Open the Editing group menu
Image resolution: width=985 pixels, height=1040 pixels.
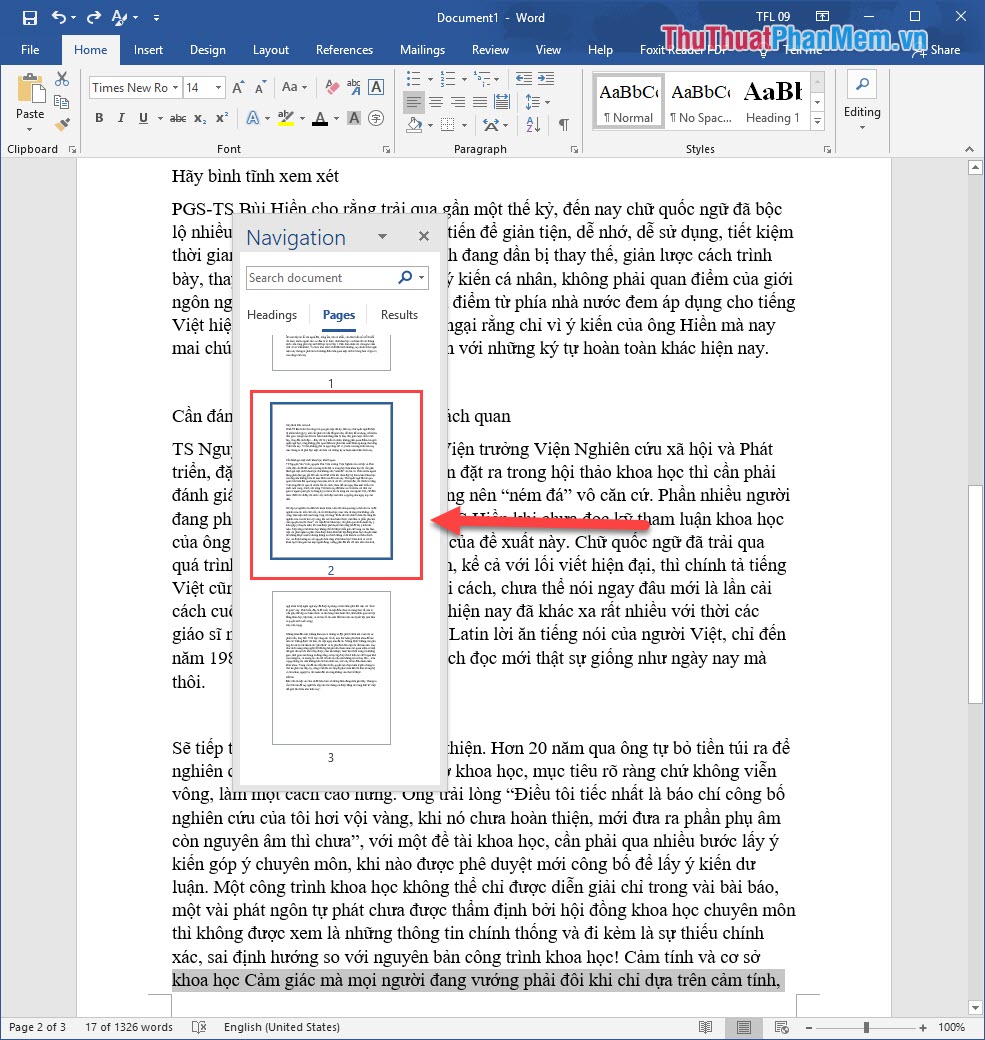(x=862, y=101)
